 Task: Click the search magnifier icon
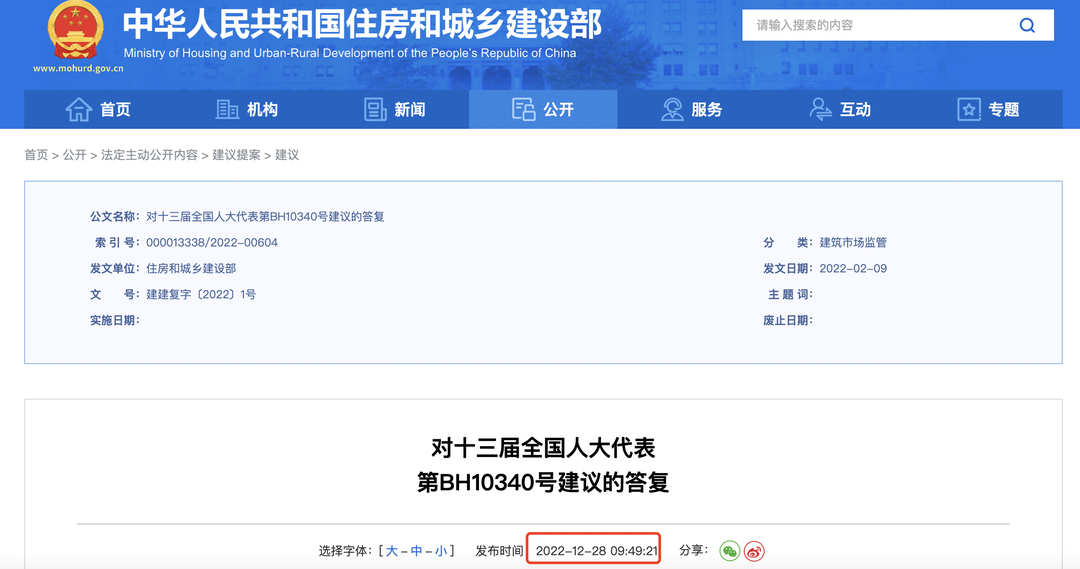coord(1027,26)
